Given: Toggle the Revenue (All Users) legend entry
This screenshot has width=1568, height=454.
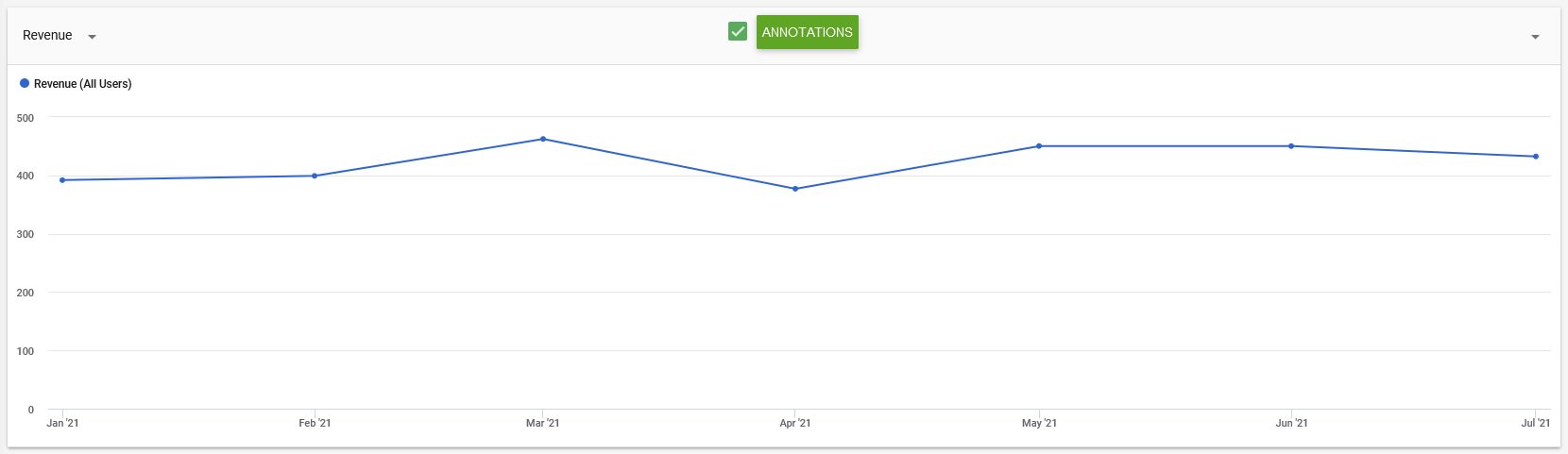Looking at the screenshot, I should click(x=76, y=84).
